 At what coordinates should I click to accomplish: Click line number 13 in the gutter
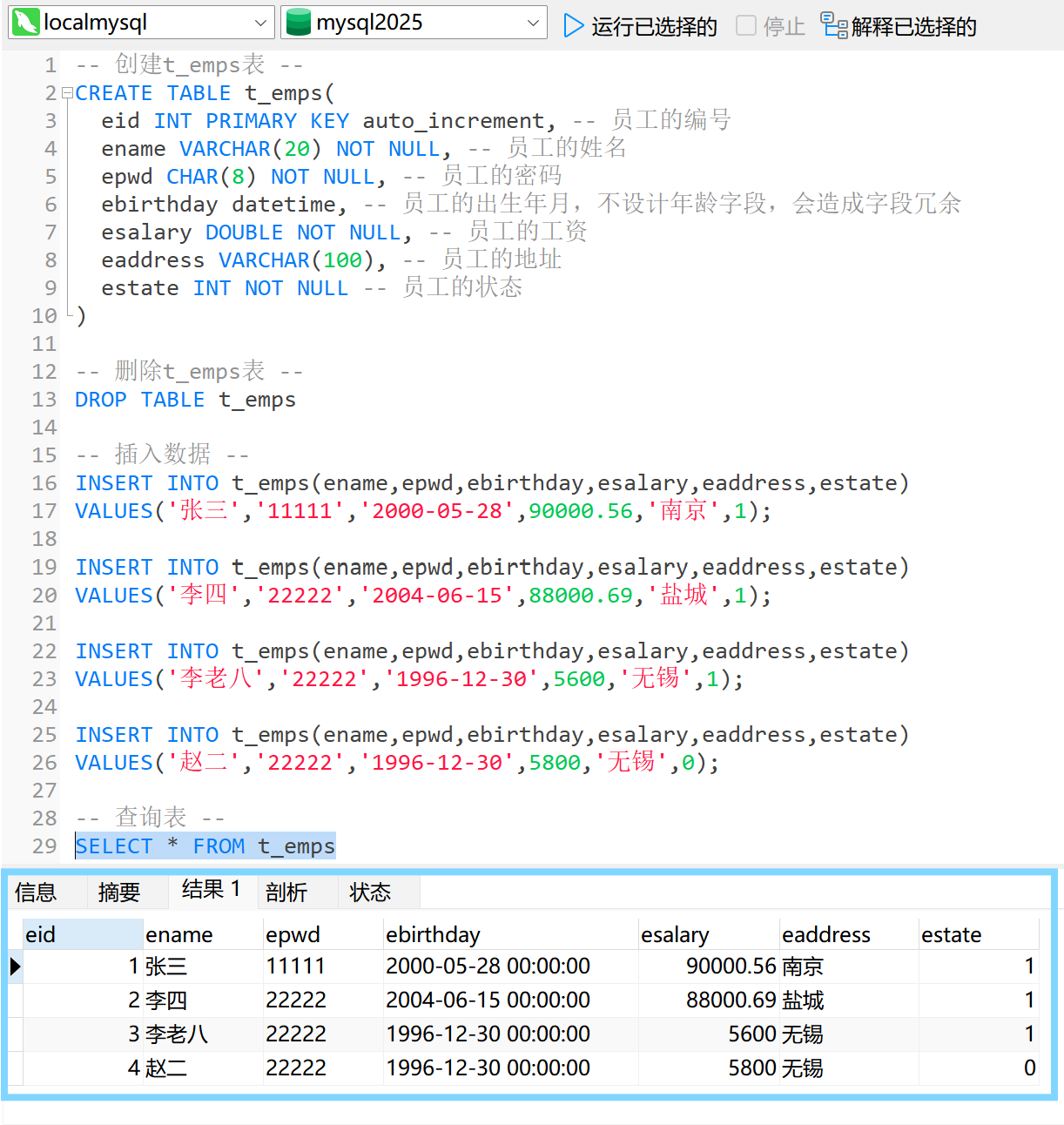tap(44, 400)
